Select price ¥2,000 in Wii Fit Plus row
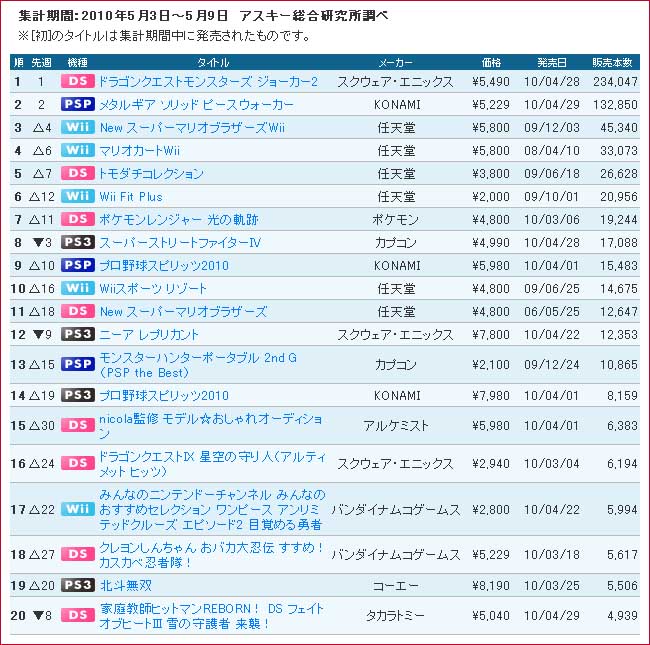 pyautogui.click(x=491, y=196)
